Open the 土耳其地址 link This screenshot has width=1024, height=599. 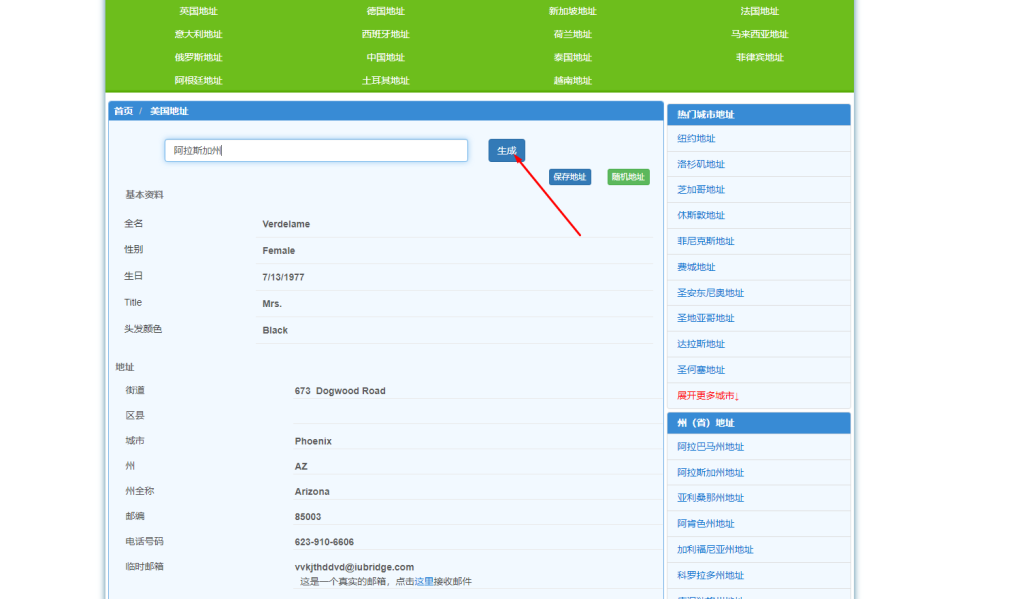[385, 80]
